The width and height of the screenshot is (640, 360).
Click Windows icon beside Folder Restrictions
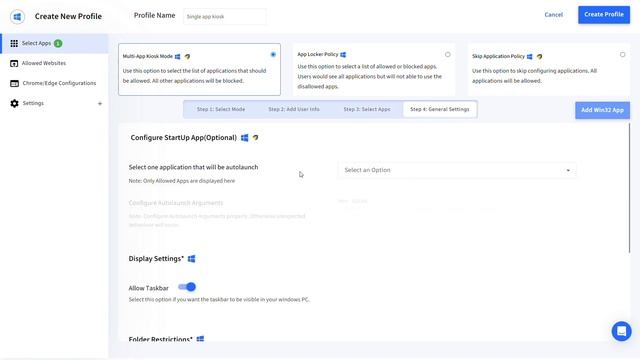click(200, 339)
